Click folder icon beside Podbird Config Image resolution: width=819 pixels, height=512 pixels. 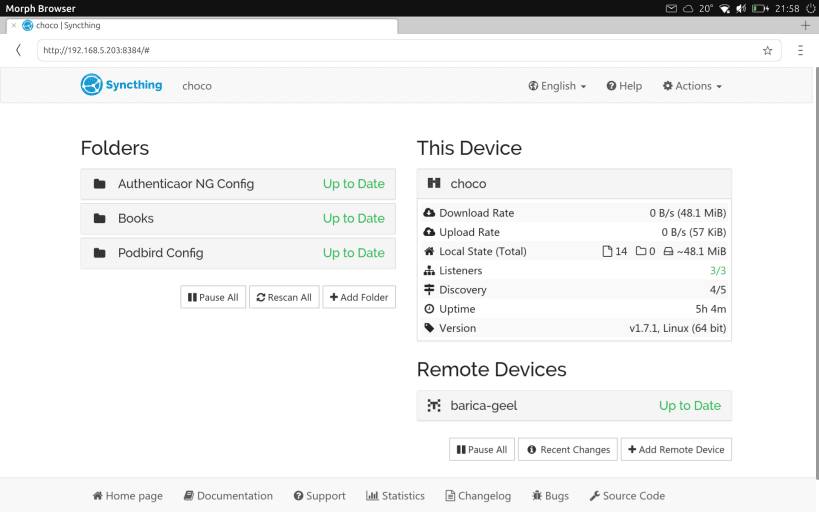pyautogui.click(x=99, y=253)
